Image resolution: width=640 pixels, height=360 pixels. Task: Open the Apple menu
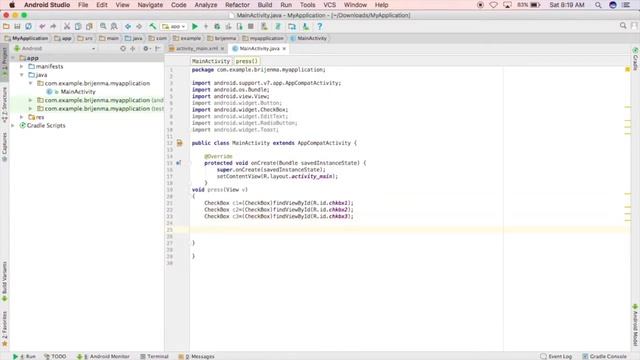[x=12, y=5]
